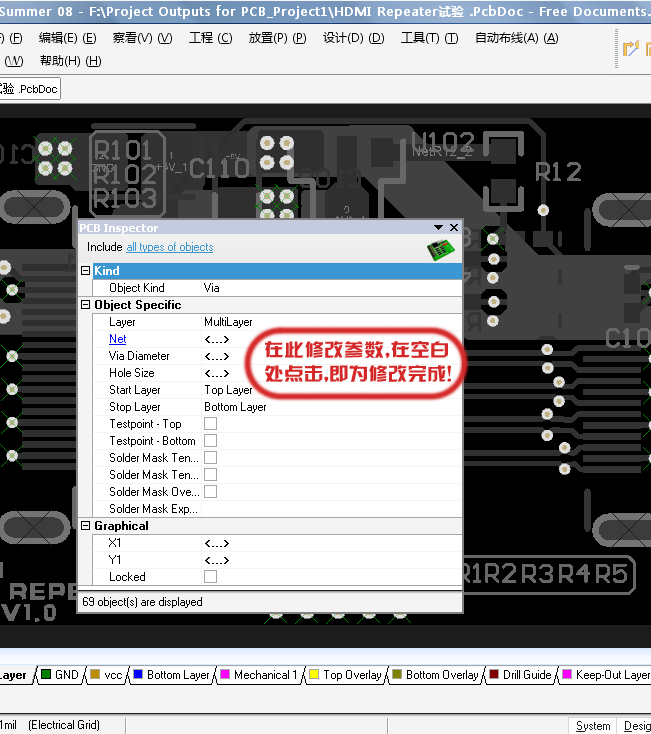Switch to the Keep-Out Layer tab
The image size is (651, 734).
(606, 675)
